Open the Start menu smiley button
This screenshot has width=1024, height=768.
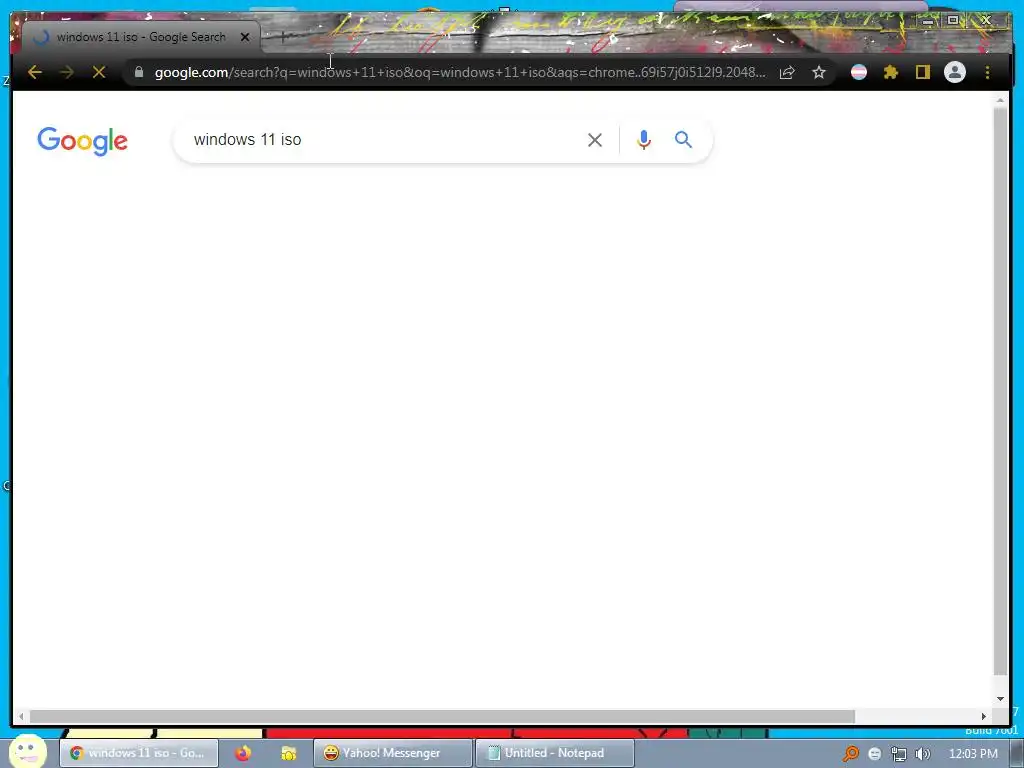(x=27, y=751)
